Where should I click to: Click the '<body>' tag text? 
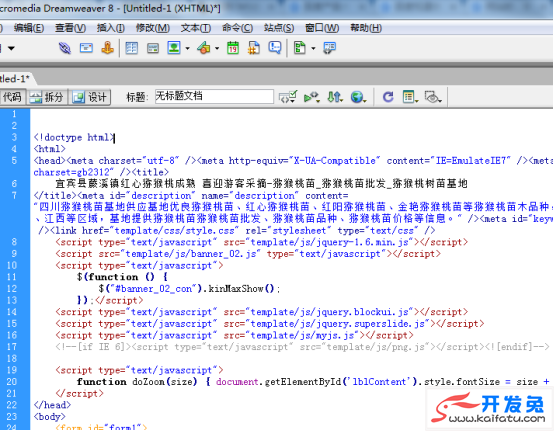click(49, 417)
